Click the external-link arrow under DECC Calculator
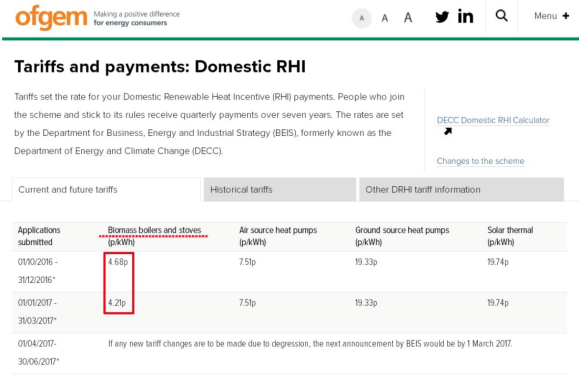The width and height of the screenshot is (580, 390). [x=448, y=131]
